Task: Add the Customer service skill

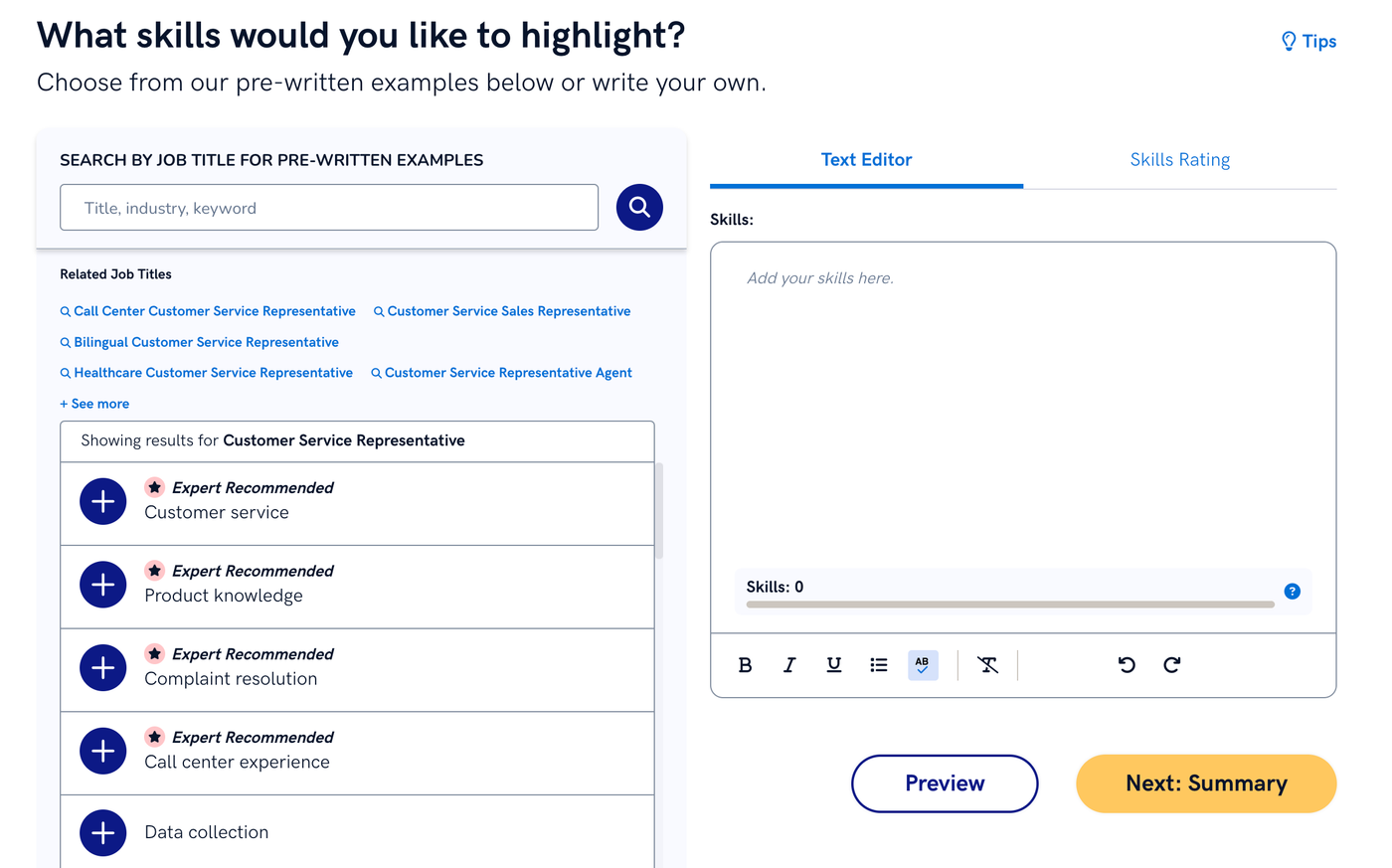Action: (x=103, y=502)
